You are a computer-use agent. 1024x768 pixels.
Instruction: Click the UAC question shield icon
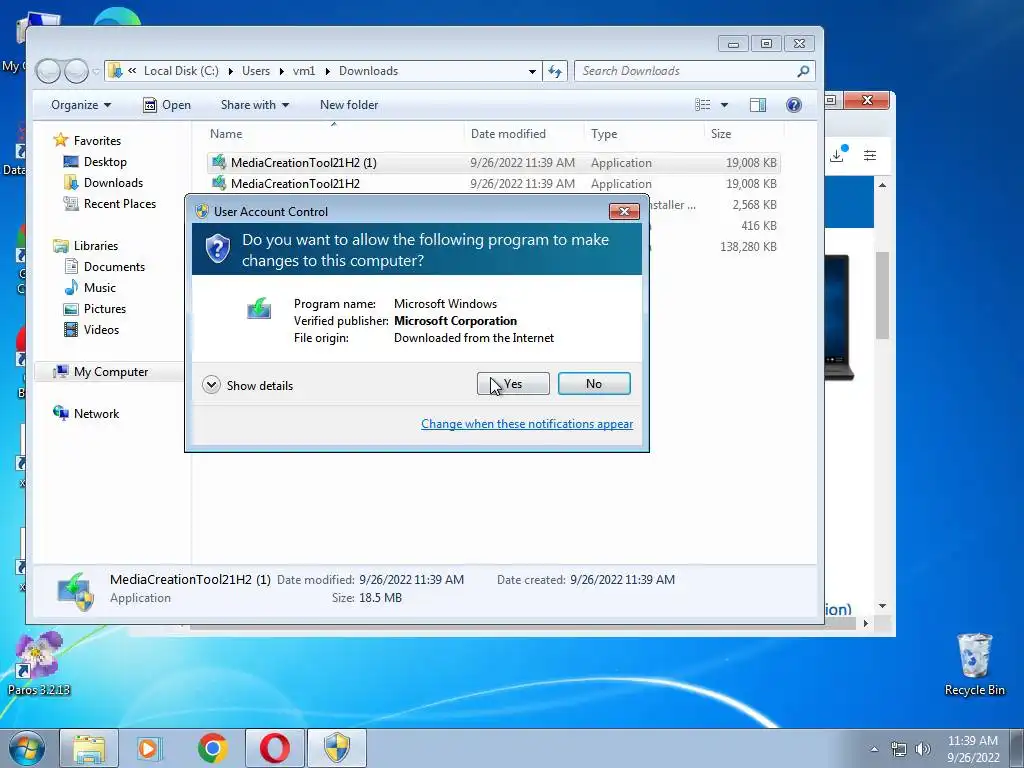(218, 249)
